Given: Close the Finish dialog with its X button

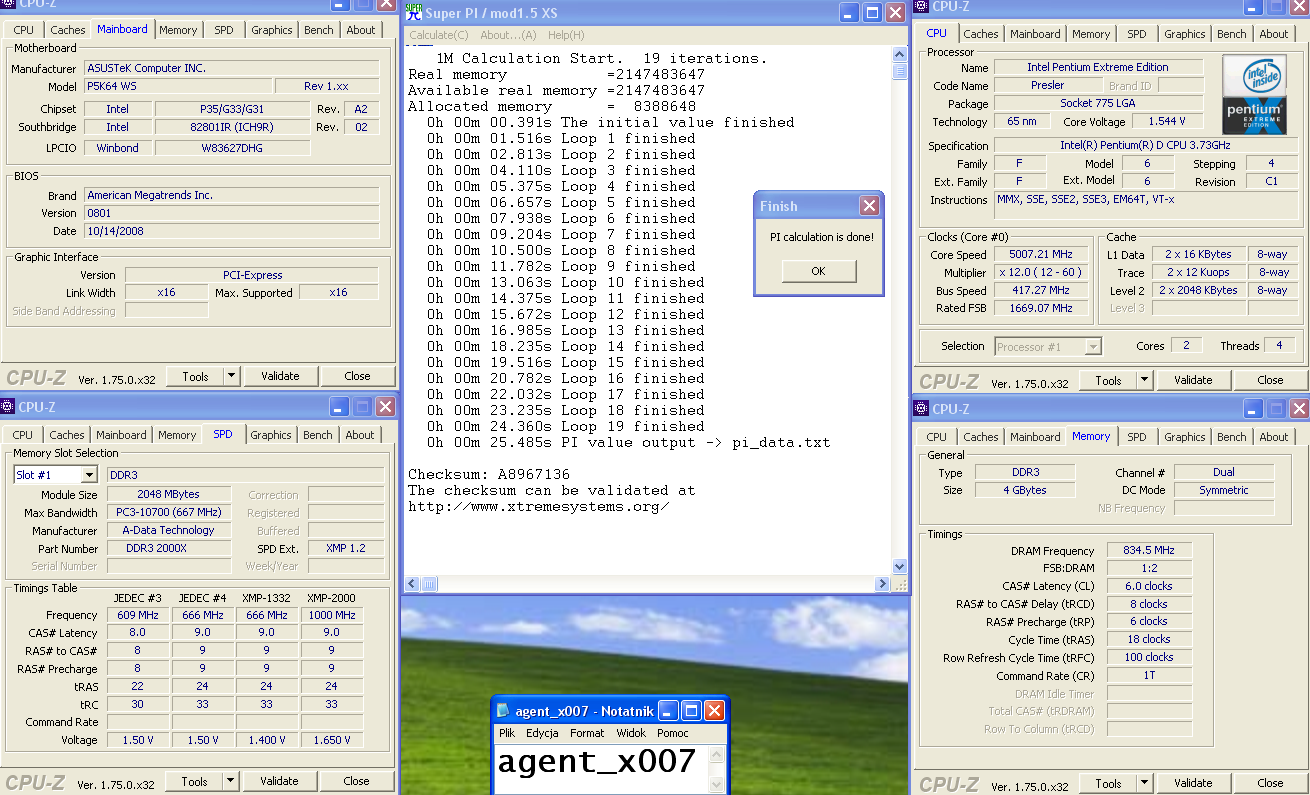Looking at the screenshot, I should point(869,206).
